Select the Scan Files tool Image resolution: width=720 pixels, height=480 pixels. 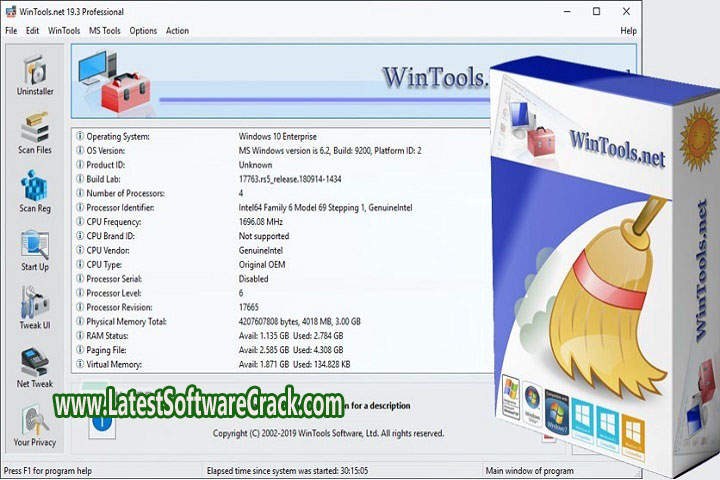(x=34, y=135)
